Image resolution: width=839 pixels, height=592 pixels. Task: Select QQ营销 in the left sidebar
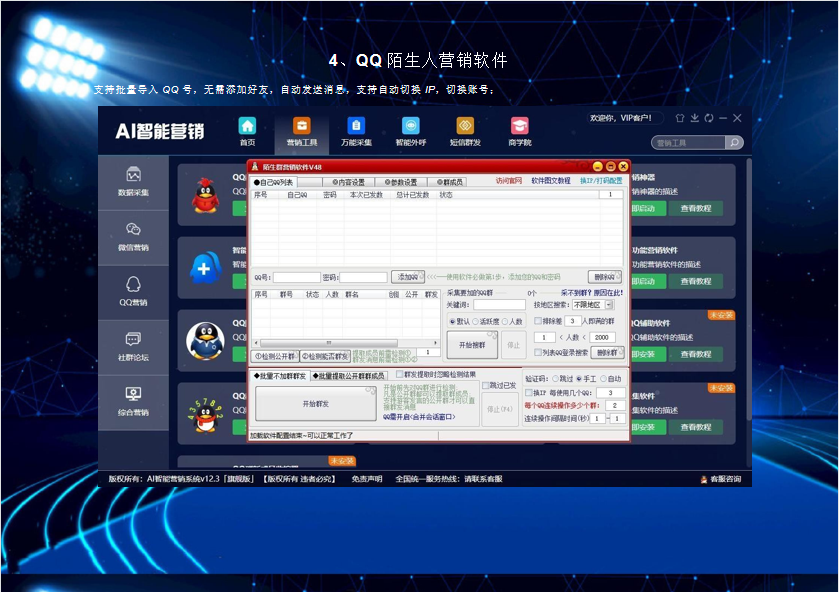pos(133,292)
